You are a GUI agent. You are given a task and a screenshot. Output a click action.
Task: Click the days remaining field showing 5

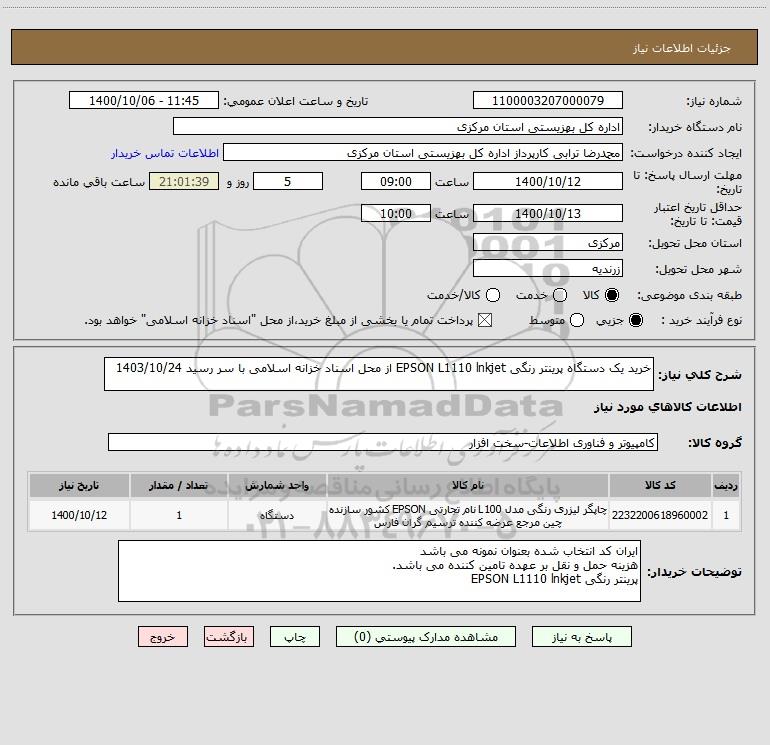pos(288,181)
